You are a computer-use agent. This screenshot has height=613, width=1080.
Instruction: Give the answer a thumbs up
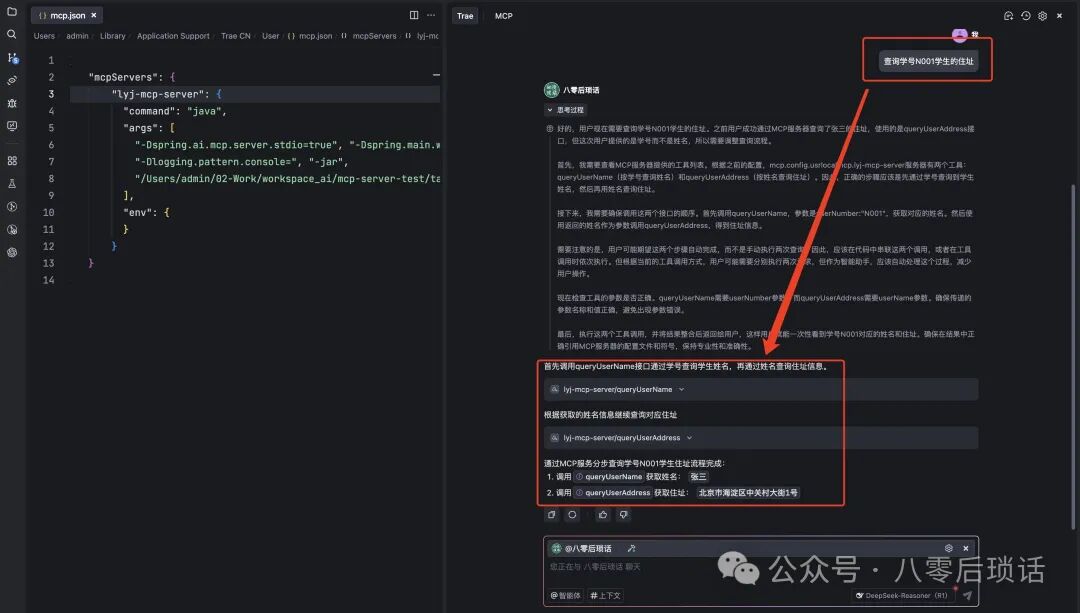pos(602,513)
